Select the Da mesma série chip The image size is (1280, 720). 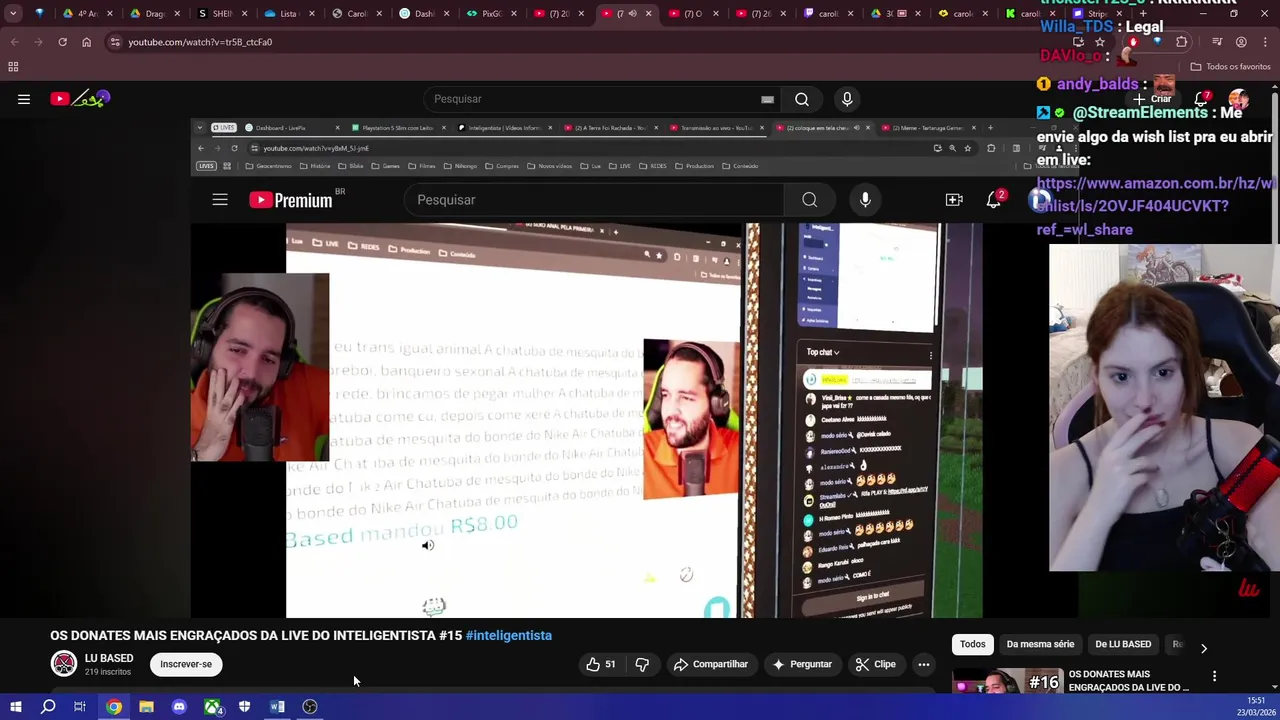1040,644
